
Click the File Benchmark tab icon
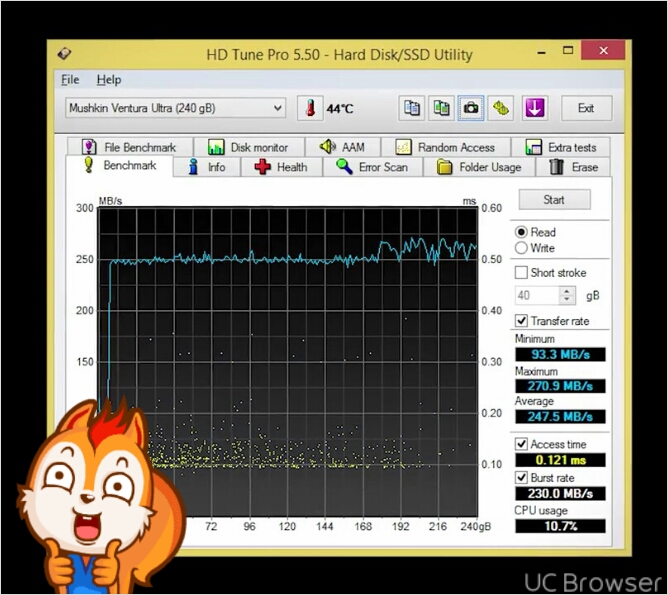89,147
